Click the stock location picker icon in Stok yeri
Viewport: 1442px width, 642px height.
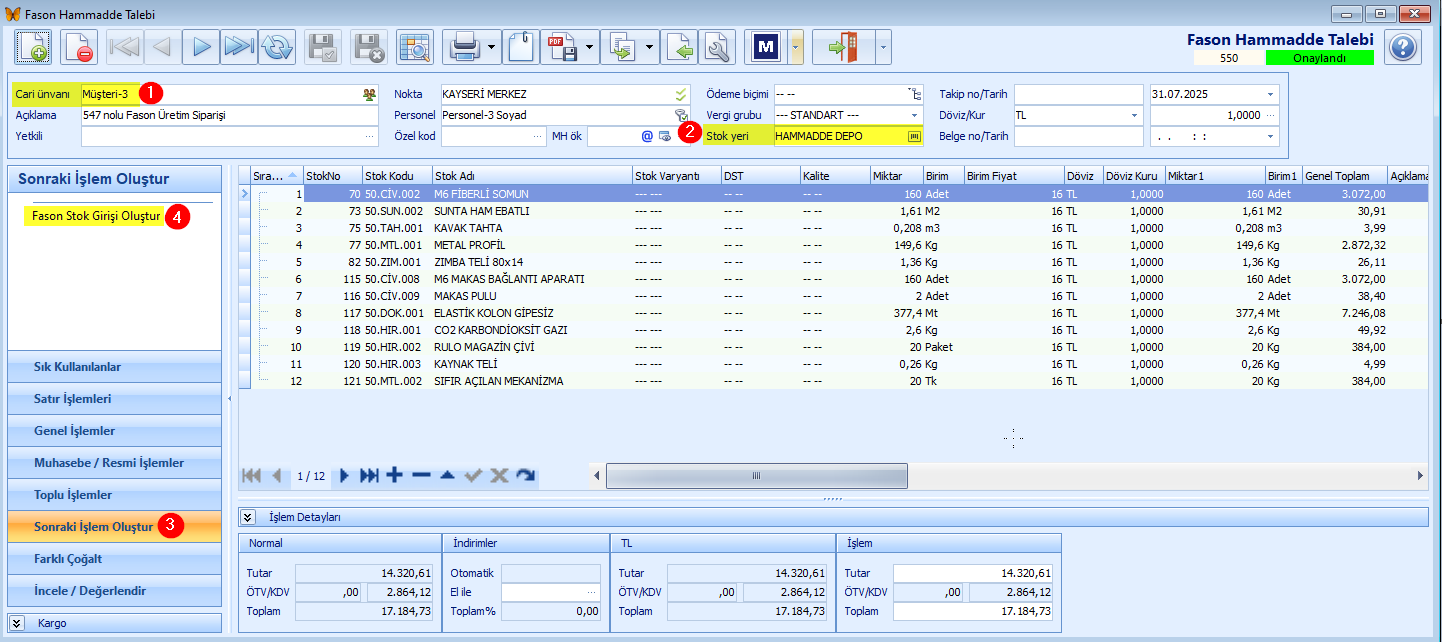point(912,136)
